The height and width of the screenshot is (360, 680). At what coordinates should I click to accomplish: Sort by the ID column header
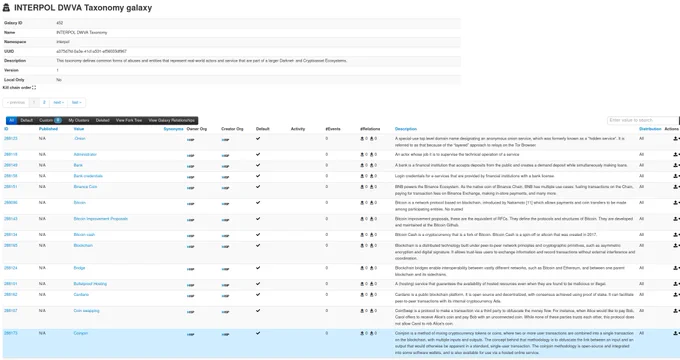coord(6,129)
